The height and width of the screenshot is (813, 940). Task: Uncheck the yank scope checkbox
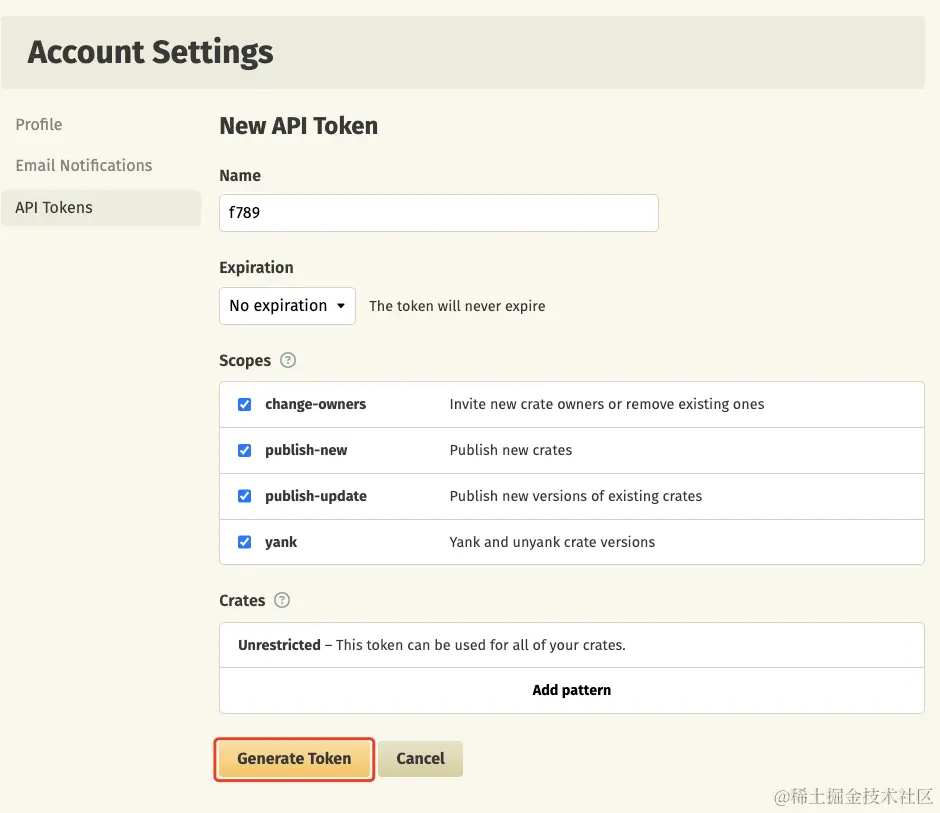click(x=244, y=542)
